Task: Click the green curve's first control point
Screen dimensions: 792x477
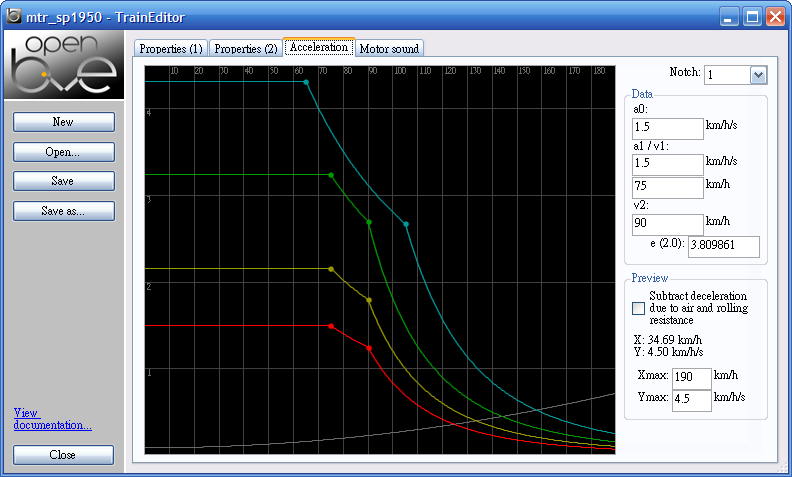Action: [x=331, y=175]
